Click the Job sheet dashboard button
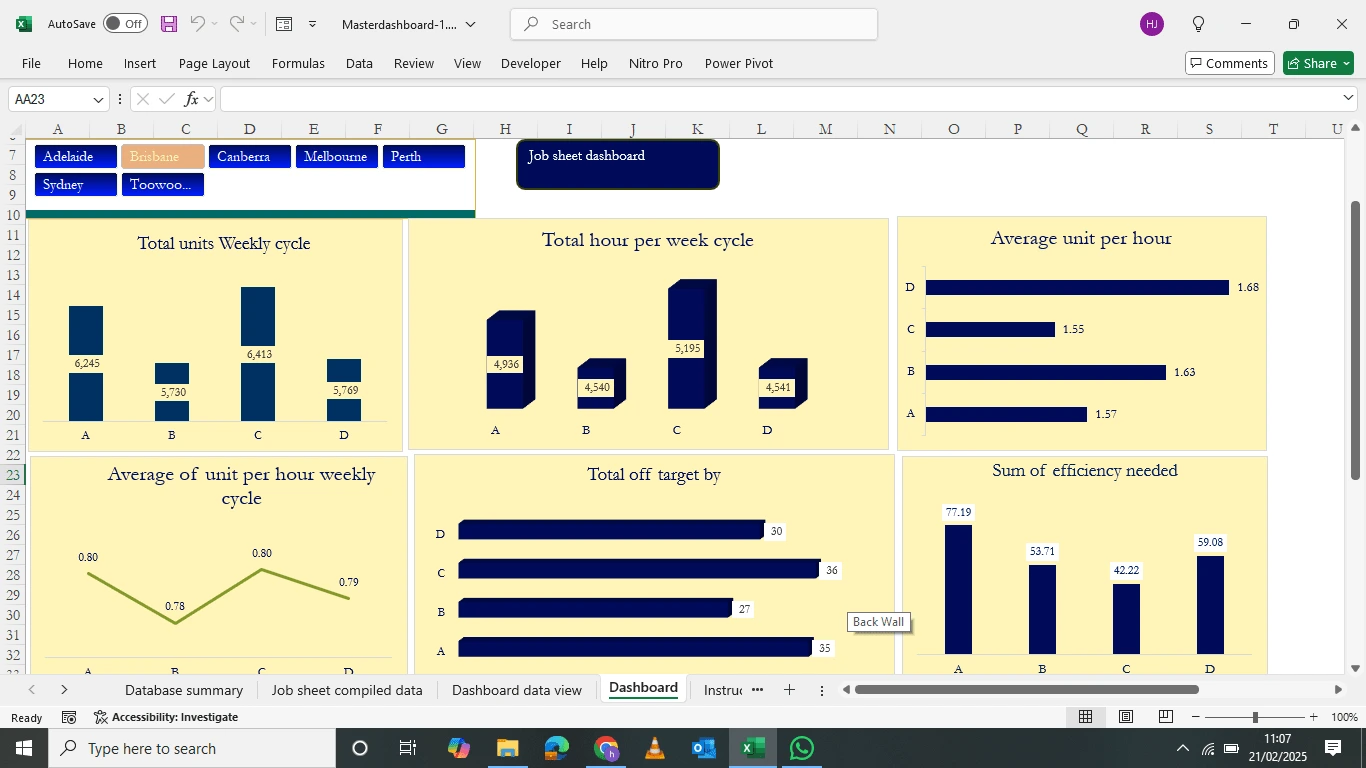The height and width of the screenshot is (768, 1366). [618, 164]
